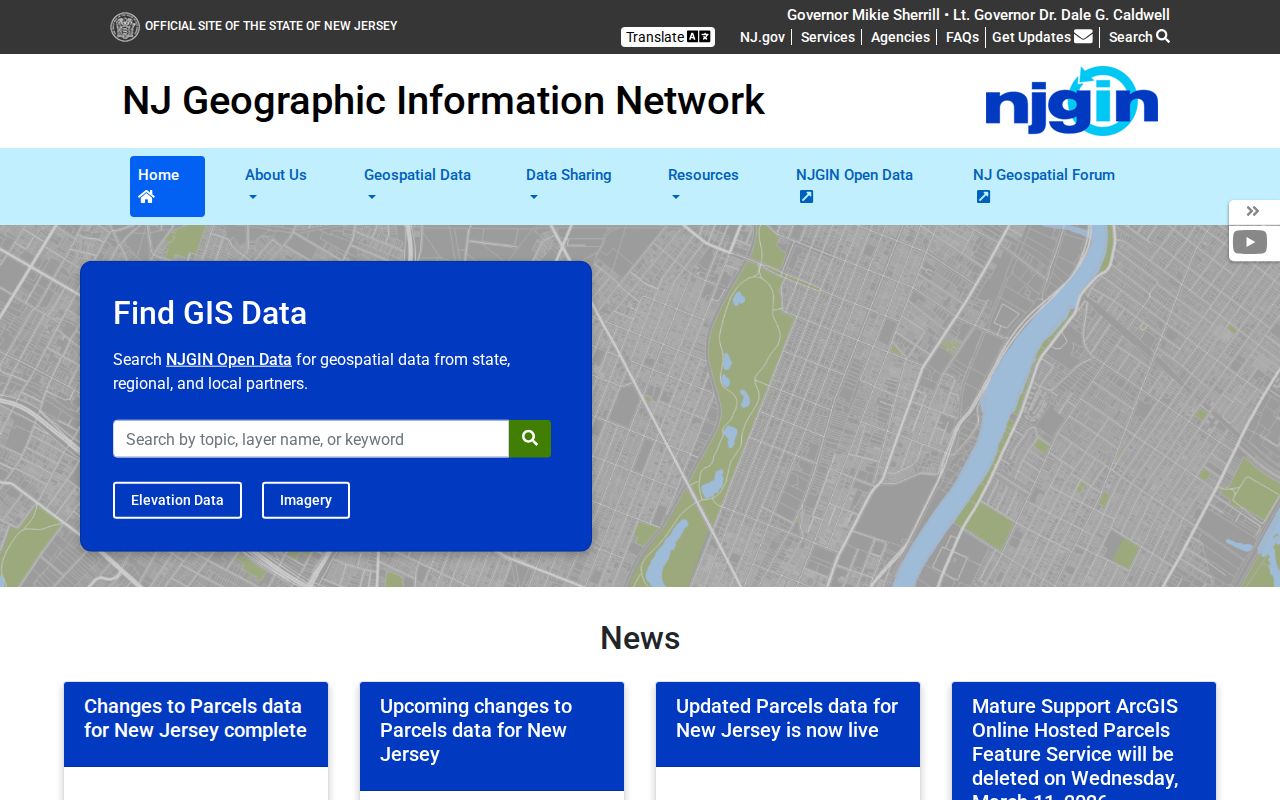This screenshot has width=1280, height=800.
Task: Click the double-chevron side panel icon
Action: click(x=1253, y=211)
